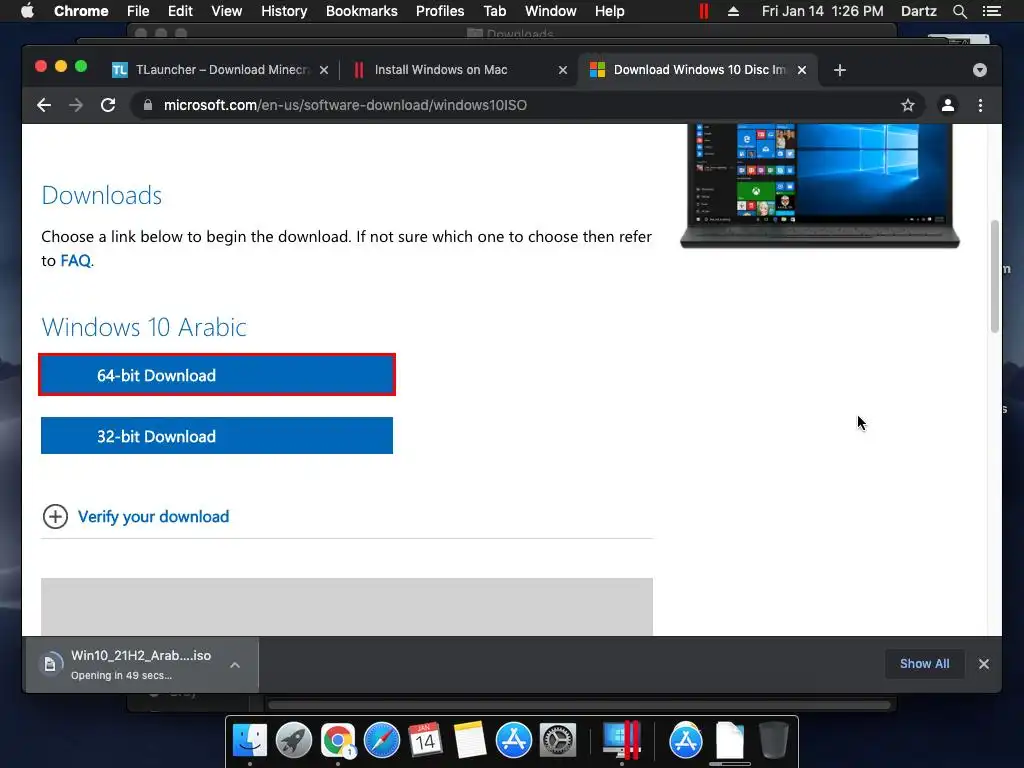Image resolution: width=1024 pixels, height=768 pixels.
Task: Open Calendar from the Dock
Action: (x=425, y=740)
